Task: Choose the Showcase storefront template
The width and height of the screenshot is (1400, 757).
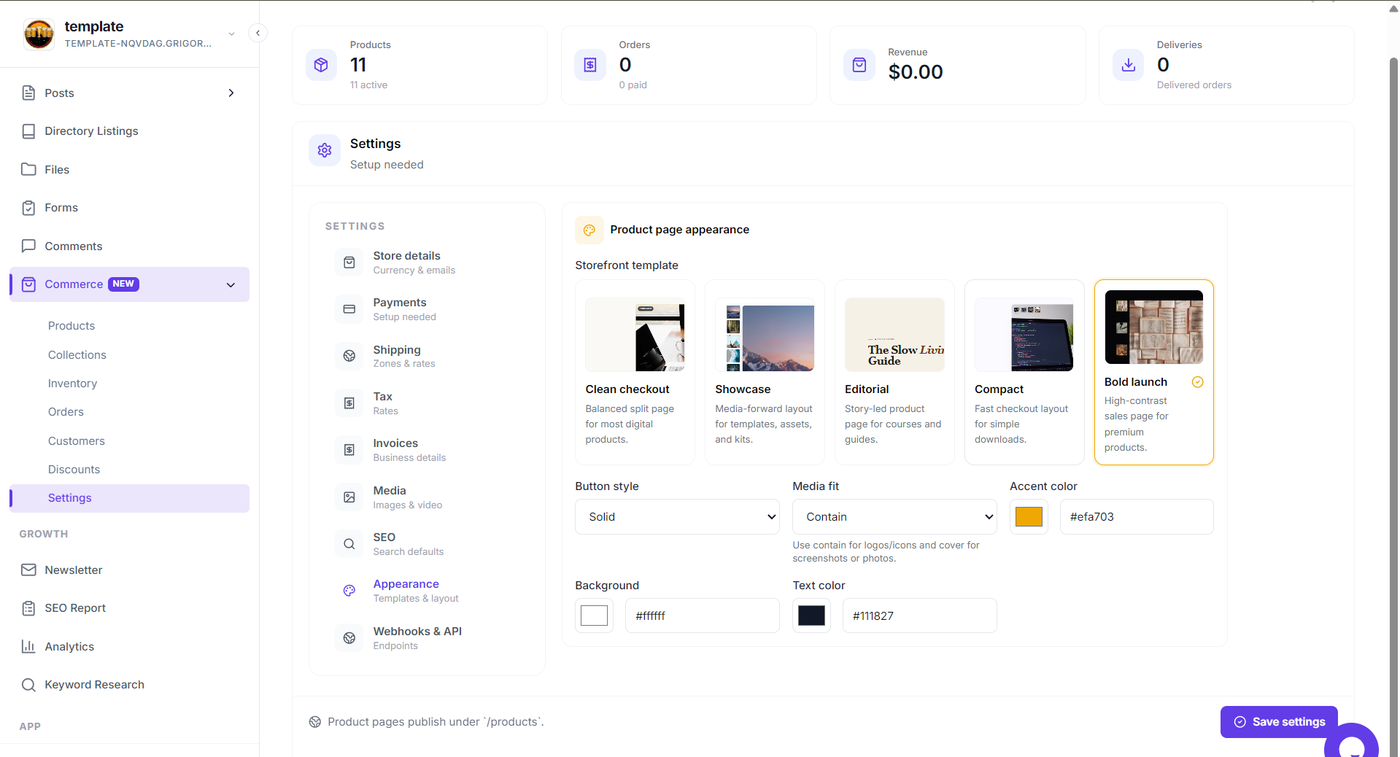Action: pos(765,372)
